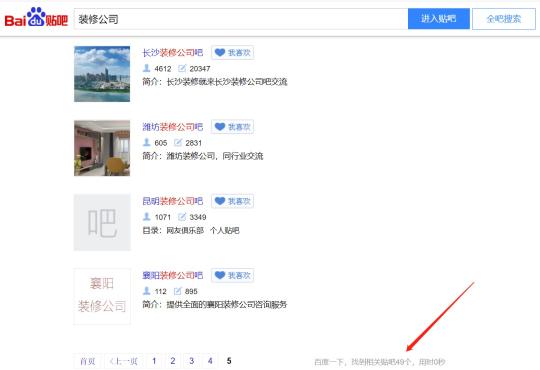Screen dimensions: 540x370
Task: Click the member icon beside 605
Action: (146, 142)
